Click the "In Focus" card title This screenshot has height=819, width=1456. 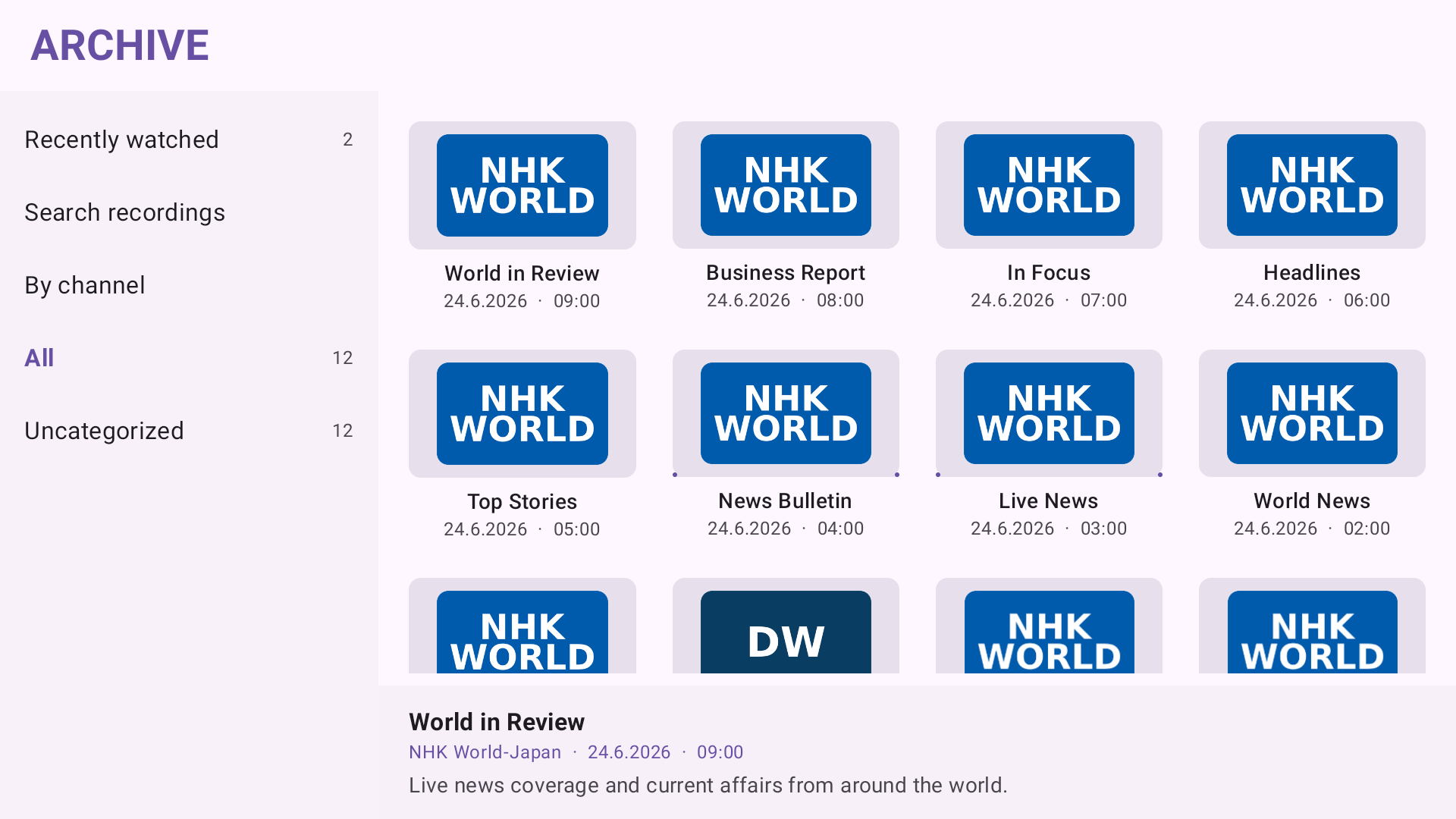(x=1049, y=272)
